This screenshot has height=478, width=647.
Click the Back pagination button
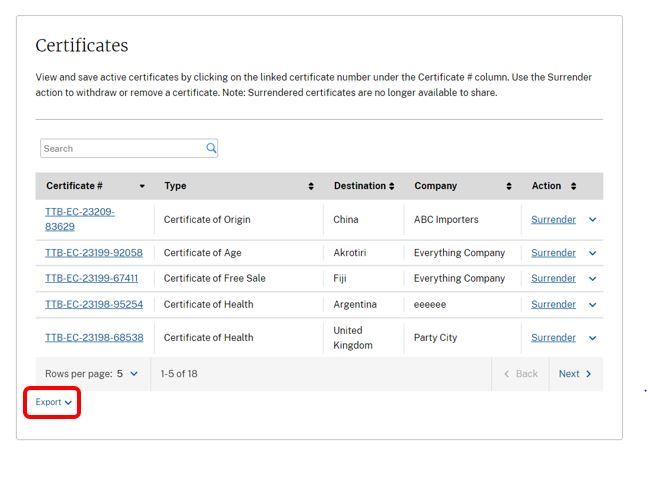pyautogui.click(x=520, y=374)
